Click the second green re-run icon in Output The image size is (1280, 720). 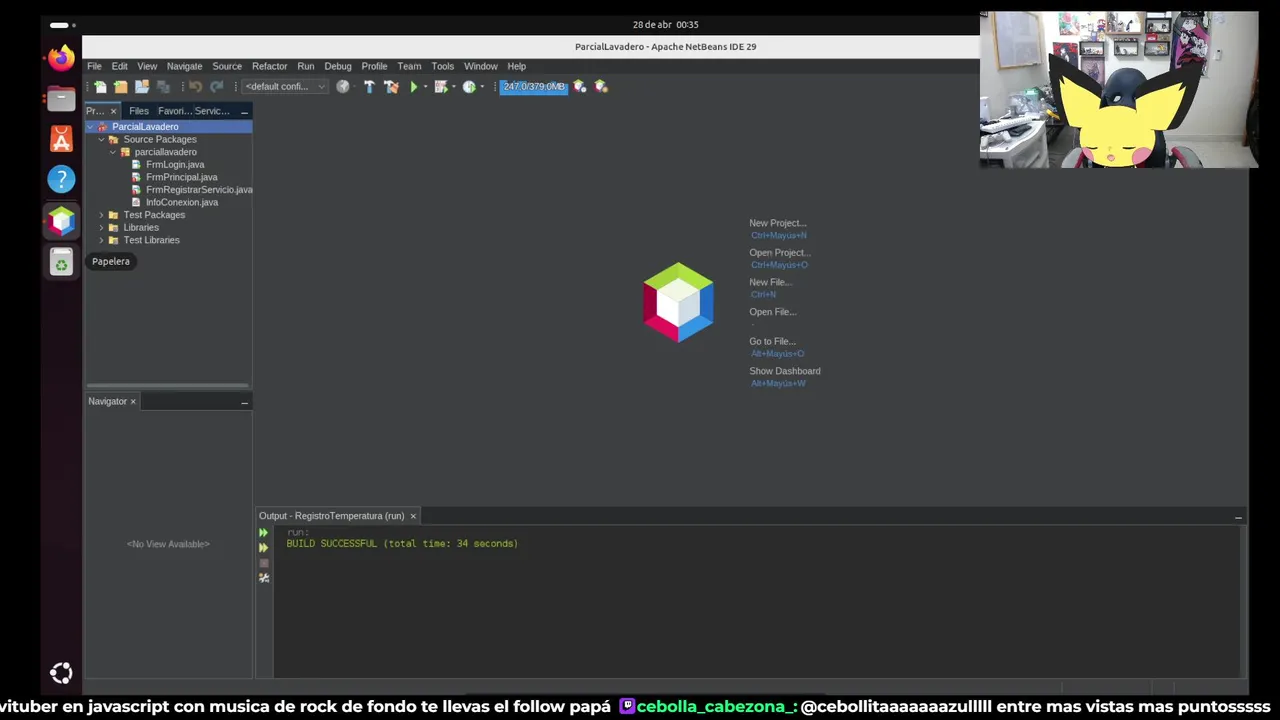264,548
